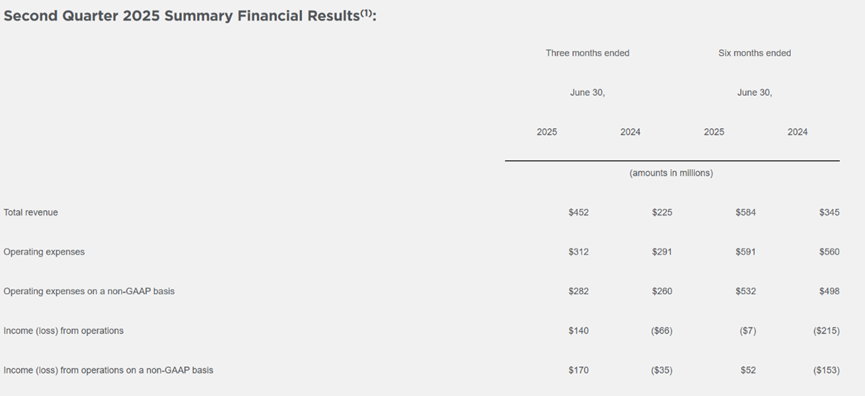Click the Operating expenses row label
This screenshot has height=396, width=865.
tap(44, 252)
